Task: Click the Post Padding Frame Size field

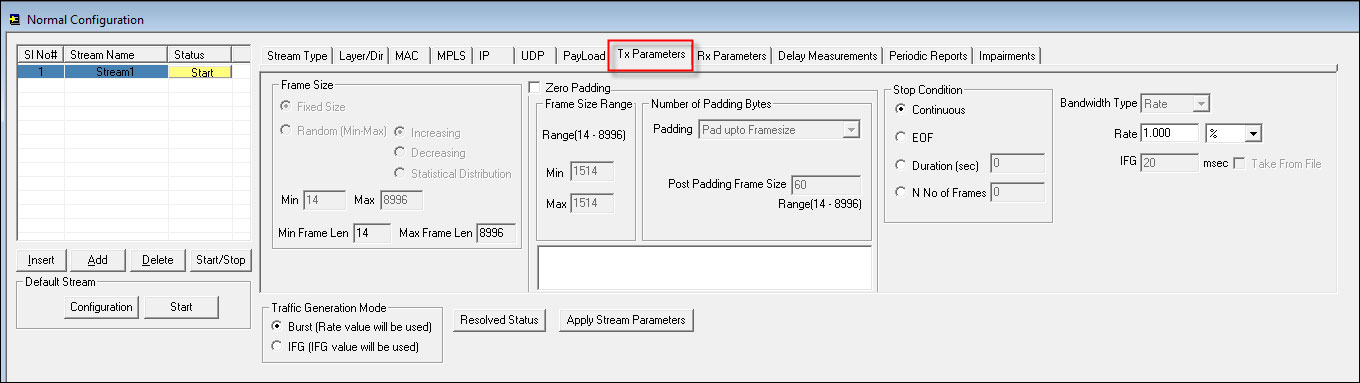Action: [x=825, y=184]
